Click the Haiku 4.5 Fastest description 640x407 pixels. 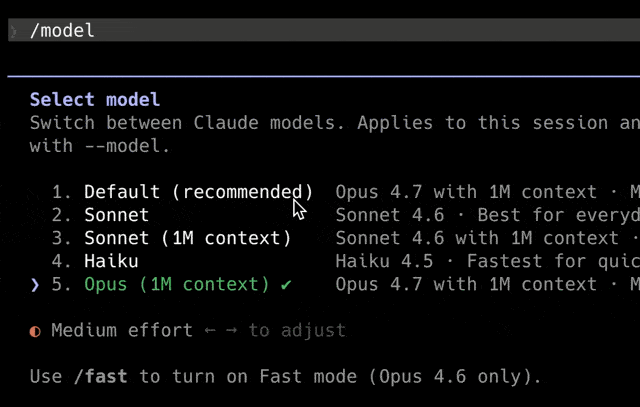(486, 262)
